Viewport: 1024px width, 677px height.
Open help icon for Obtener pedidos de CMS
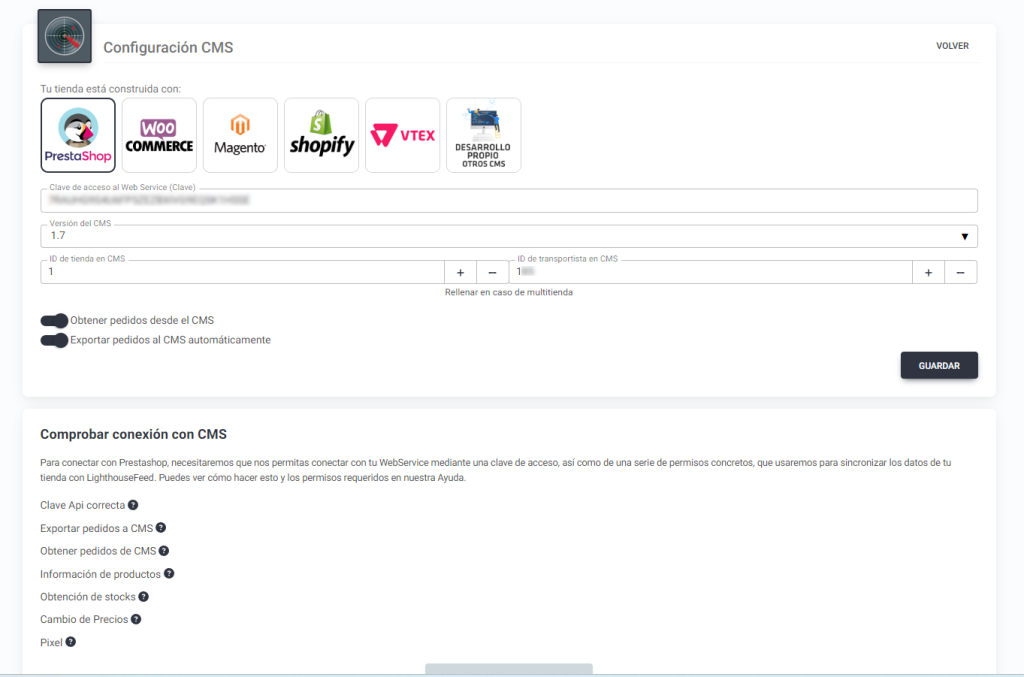pos(164,550)
